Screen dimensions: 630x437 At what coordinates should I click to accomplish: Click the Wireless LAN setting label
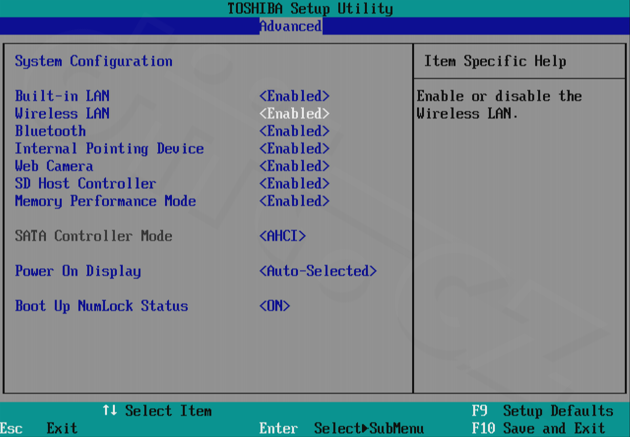[x=62, y=113]
